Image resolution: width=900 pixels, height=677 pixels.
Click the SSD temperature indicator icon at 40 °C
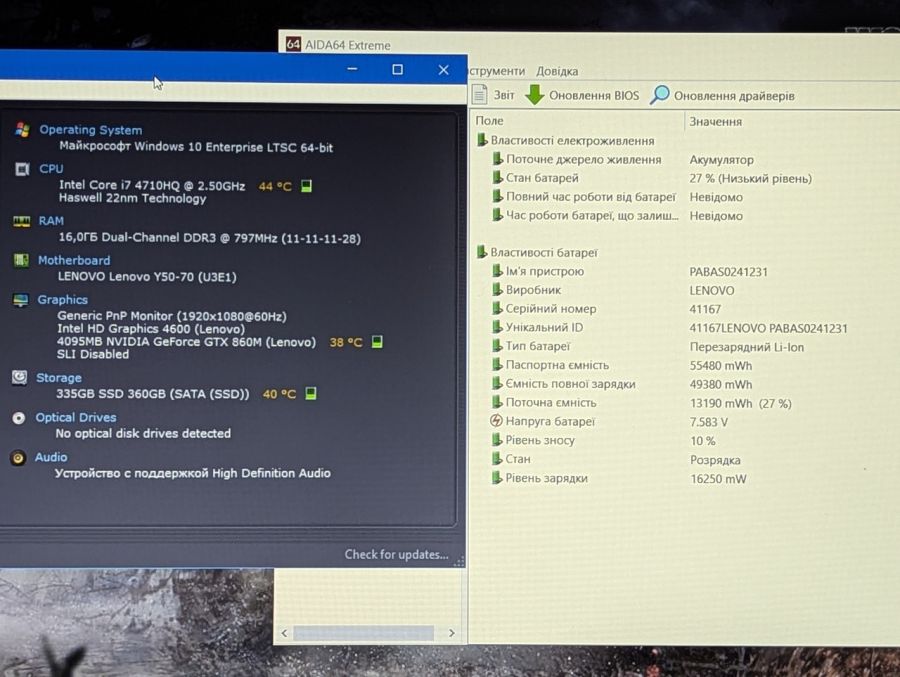[311, 393]
